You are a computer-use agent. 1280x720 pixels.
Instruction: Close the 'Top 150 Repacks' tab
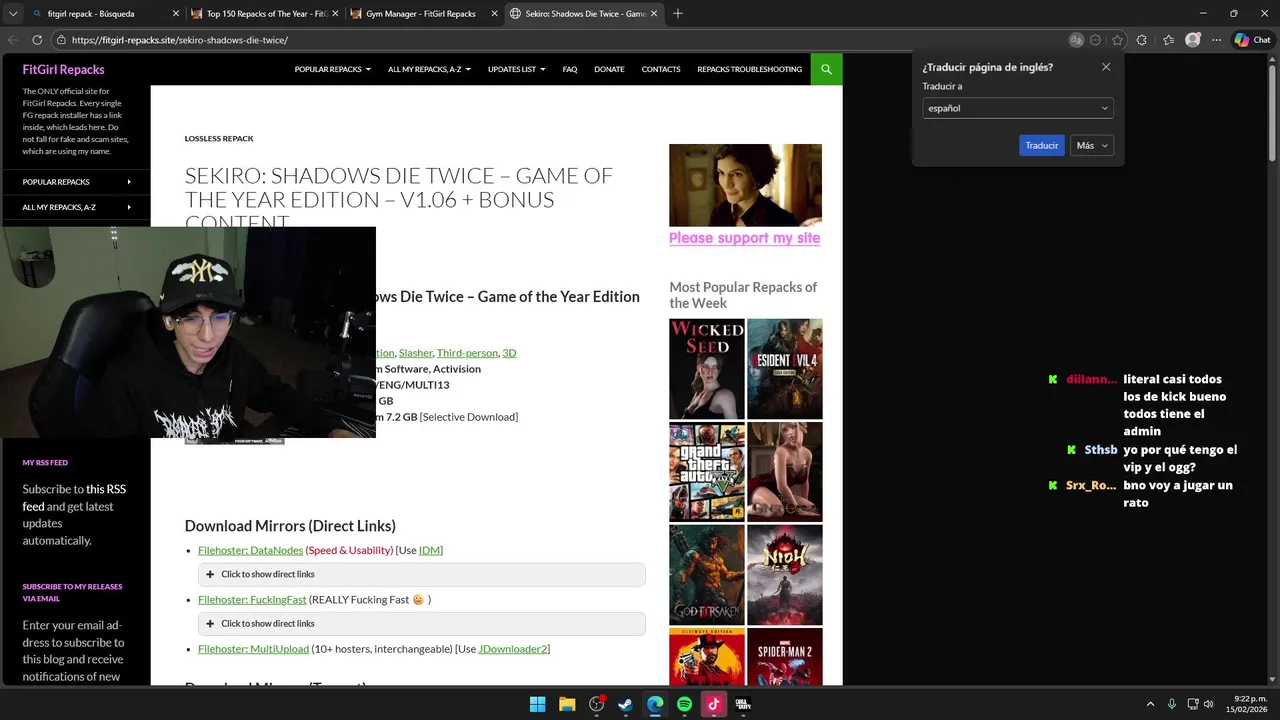(x=335, y=14)
